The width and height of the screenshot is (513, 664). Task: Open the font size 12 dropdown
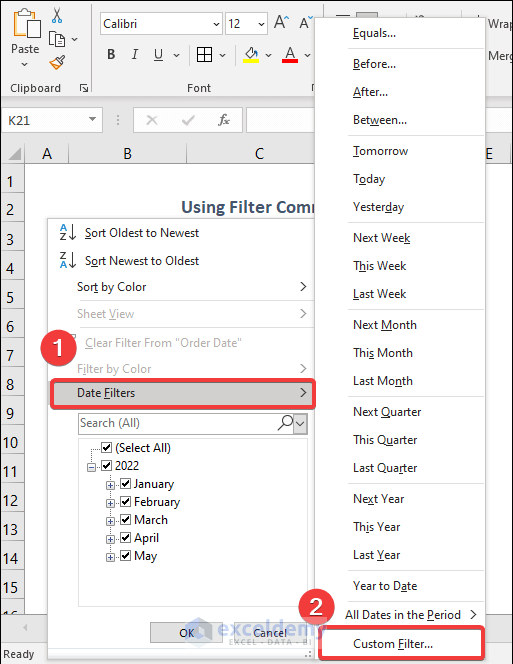(x=261, y=24)
